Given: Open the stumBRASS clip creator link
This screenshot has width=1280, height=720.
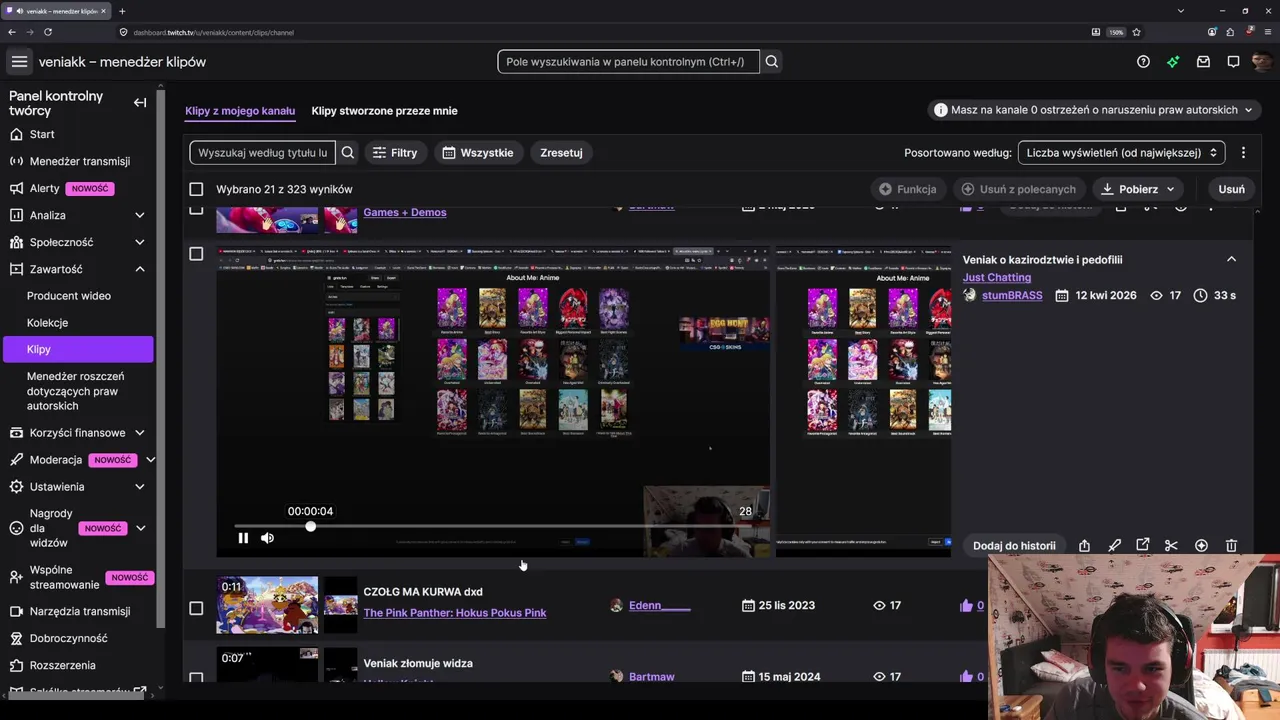Looking at the screenshot, I should point(1012,296).
